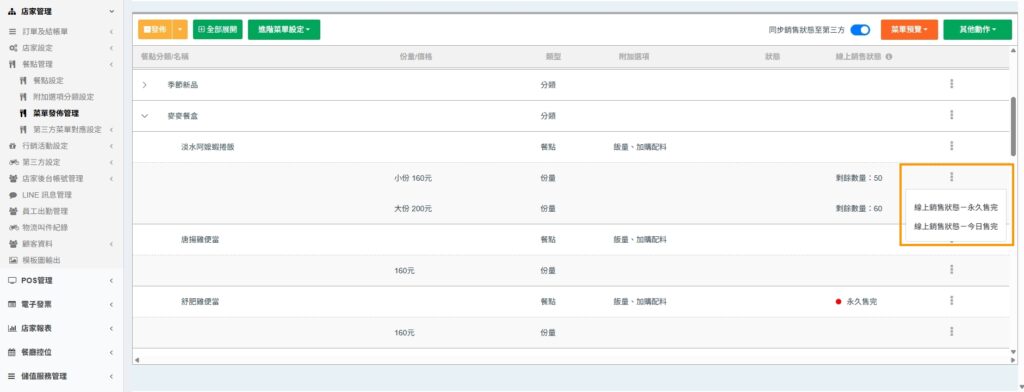1024x392 pixels.
Task: Click the info icon beside 線上銷售狀態 header
Action: (x=889, y=57)
